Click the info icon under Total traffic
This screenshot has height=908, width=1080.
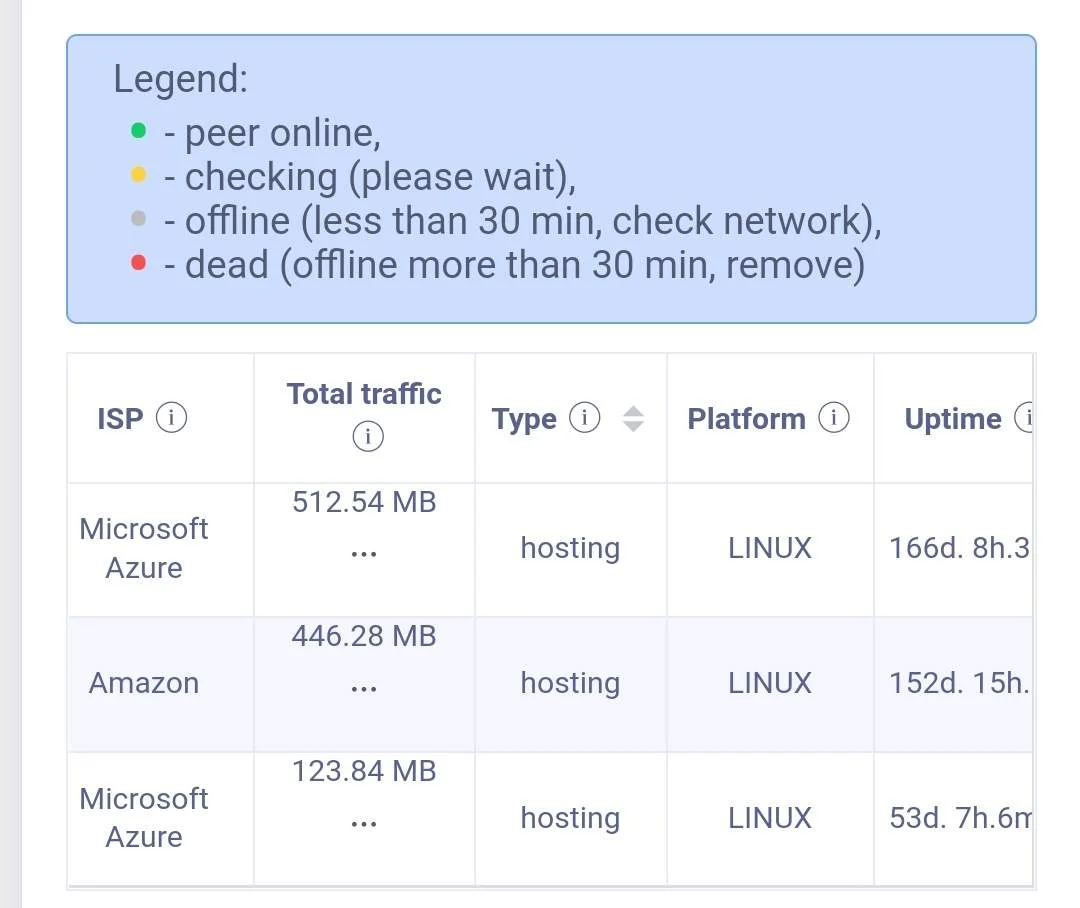tap(368, 436)
